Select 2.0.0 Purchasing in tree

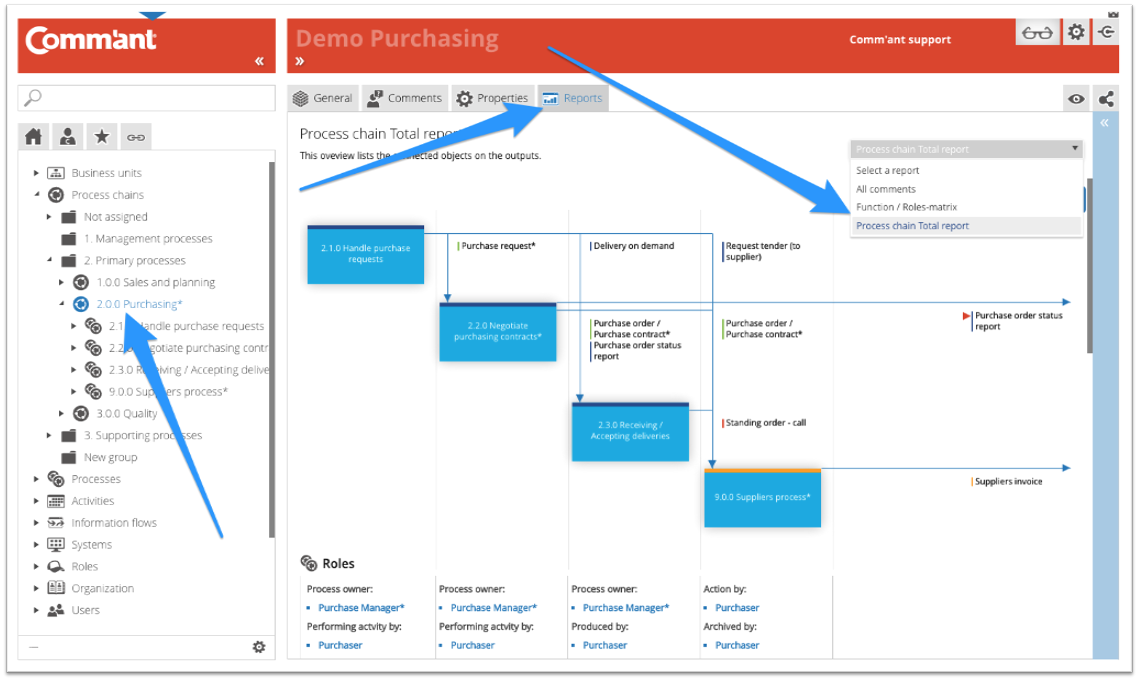pyautogui.click(x=139, y=304)
